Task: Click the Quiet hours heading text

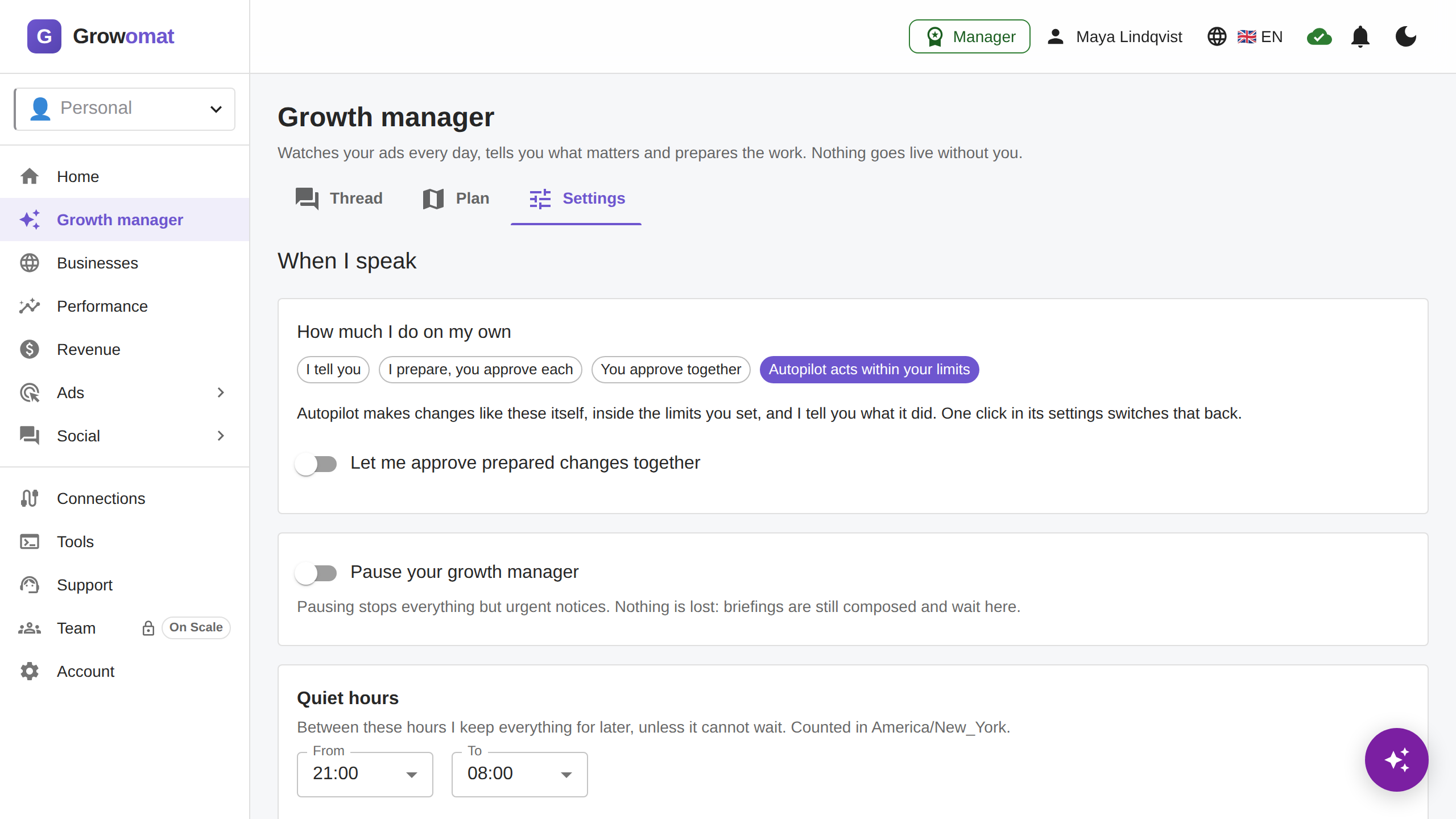Action: 348,698
